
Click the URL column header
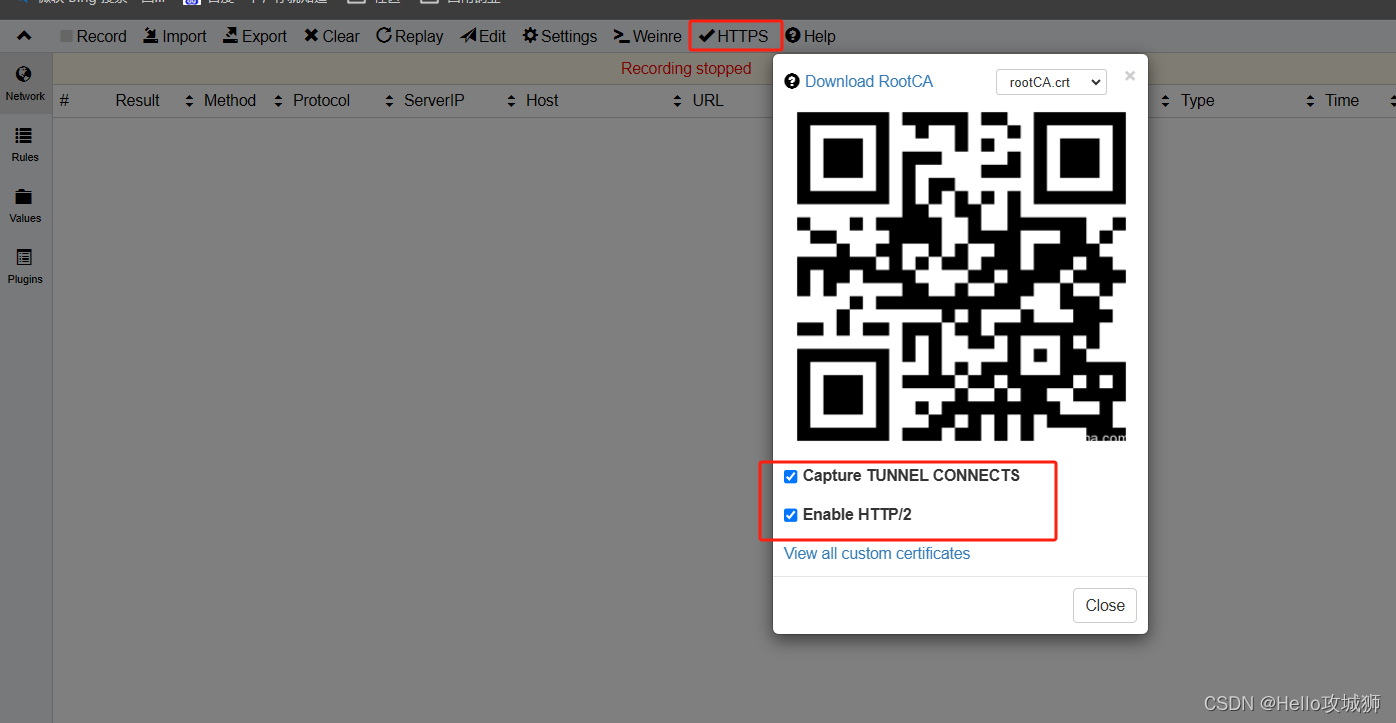(708, 101)
